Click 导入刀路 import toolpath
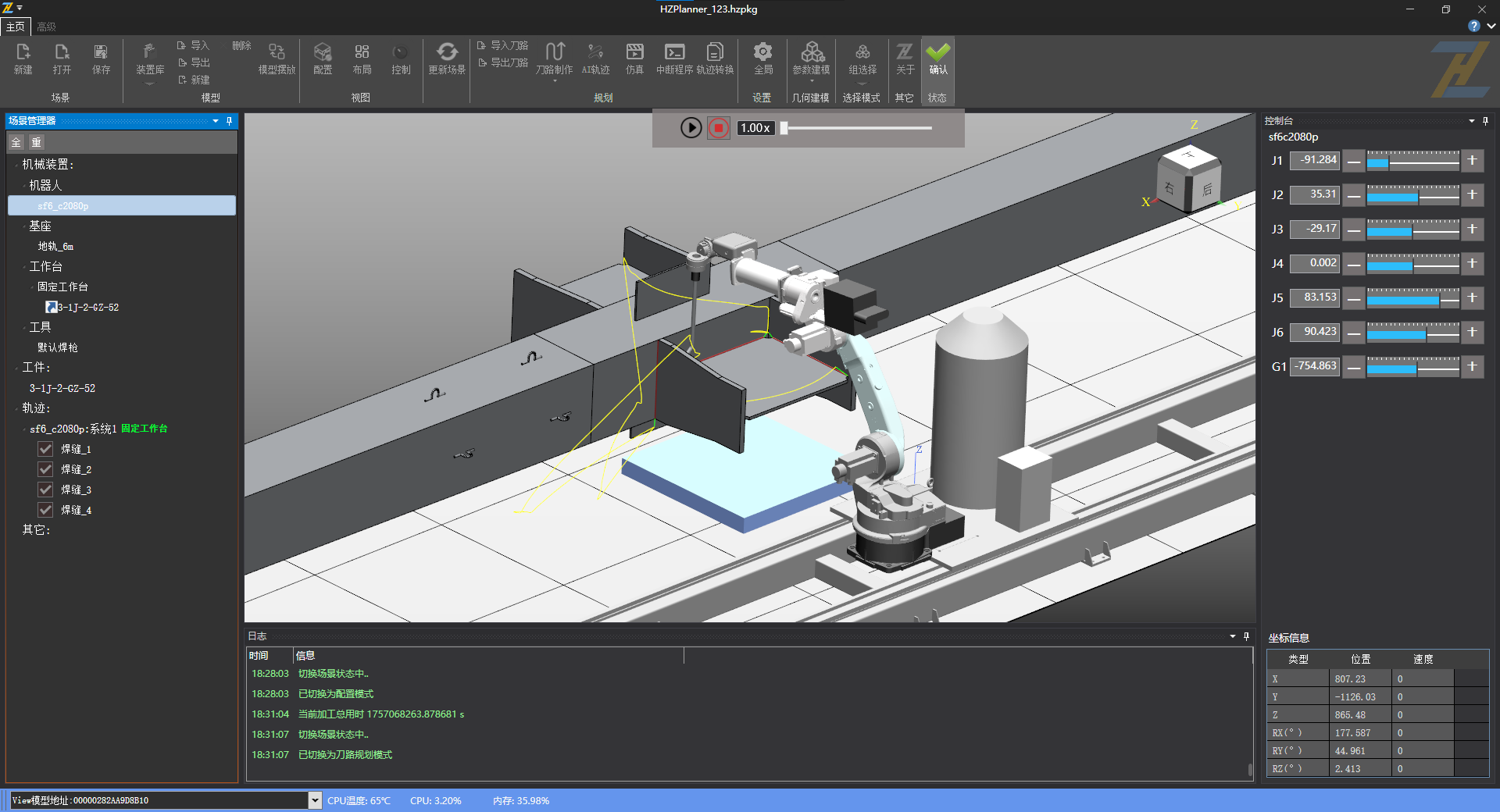 point(502,45)
